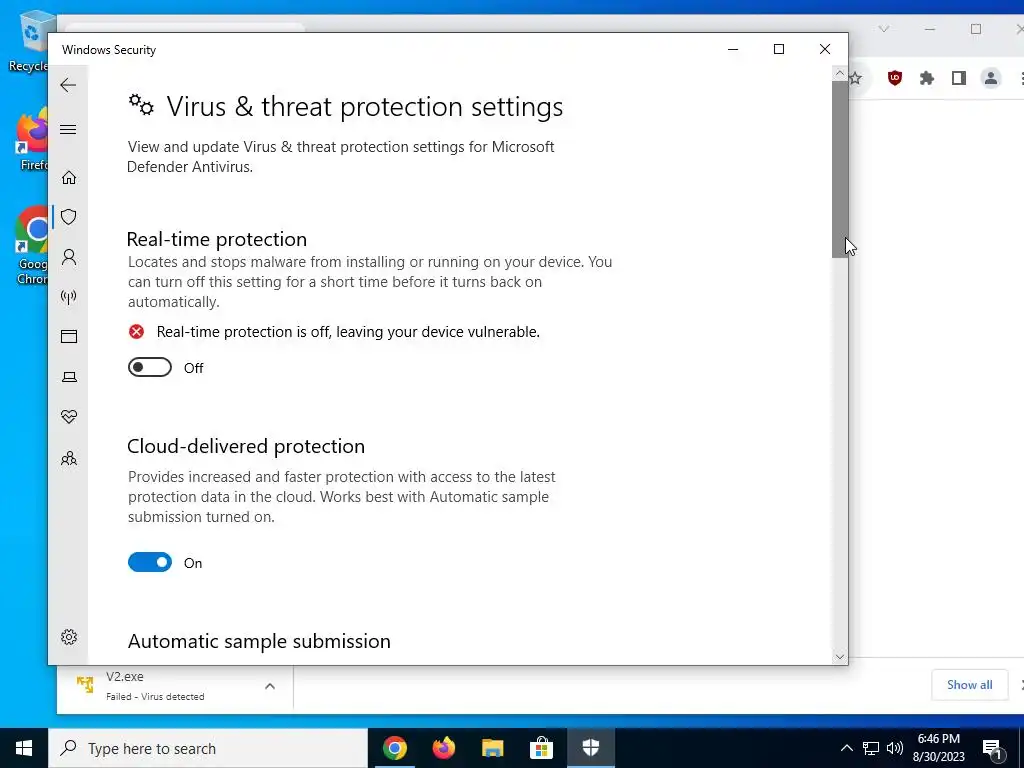
Task: Open Google Chrome from the taskbar
Action: coord(395,748)
